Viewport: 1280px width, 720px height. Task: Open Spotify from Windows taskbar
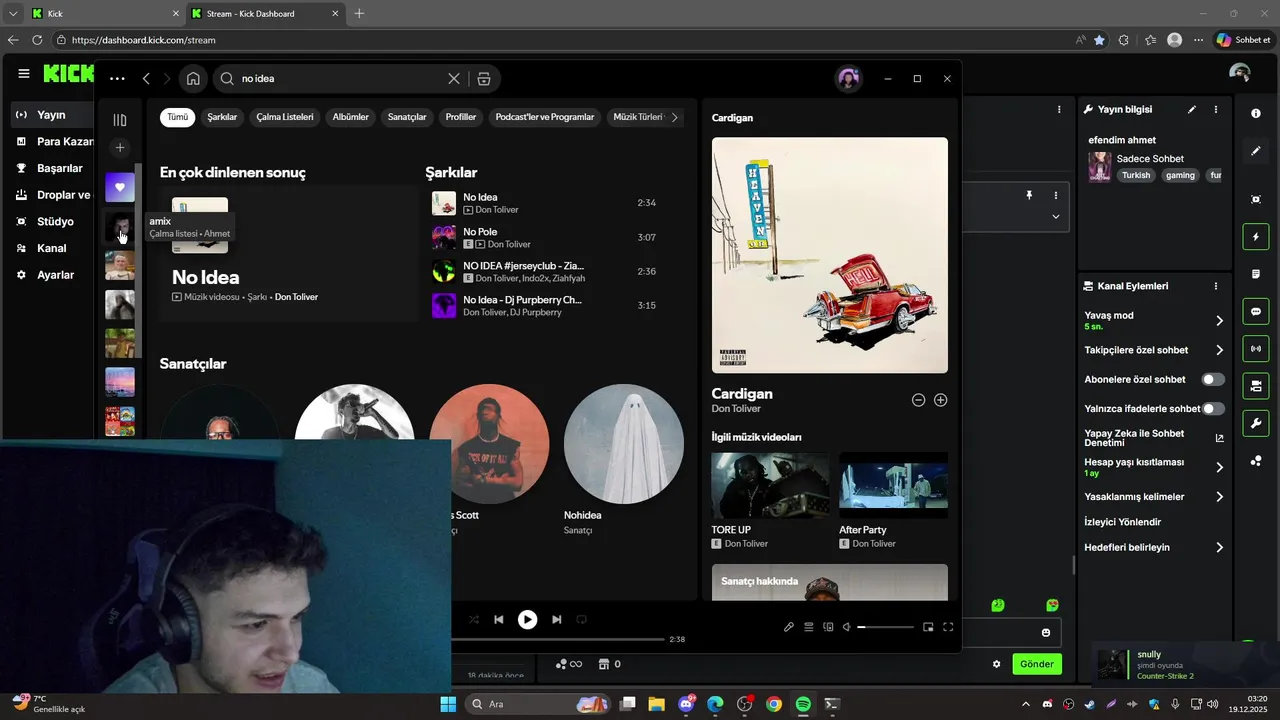(x=803, y=704)
